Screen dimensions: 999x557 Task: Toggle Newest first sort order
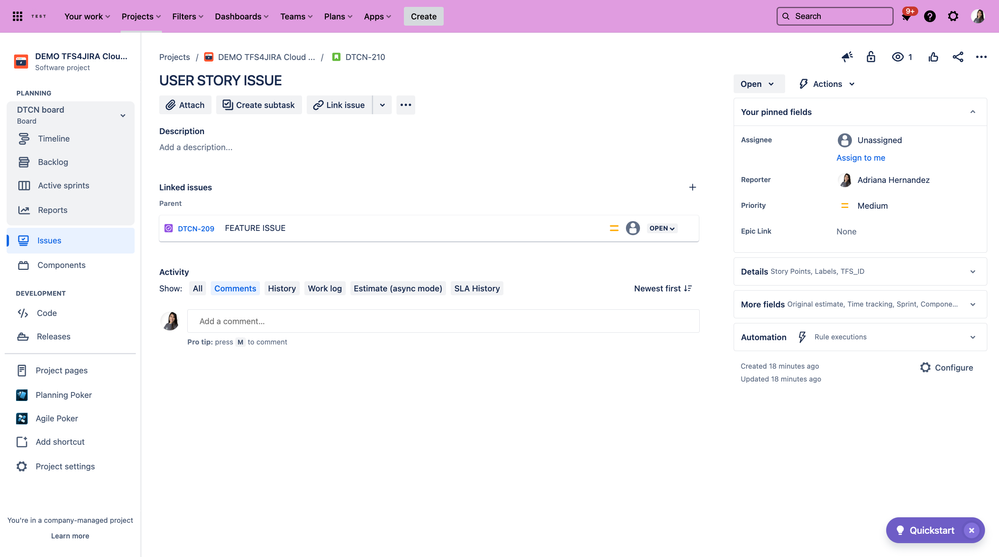point(663,289)
